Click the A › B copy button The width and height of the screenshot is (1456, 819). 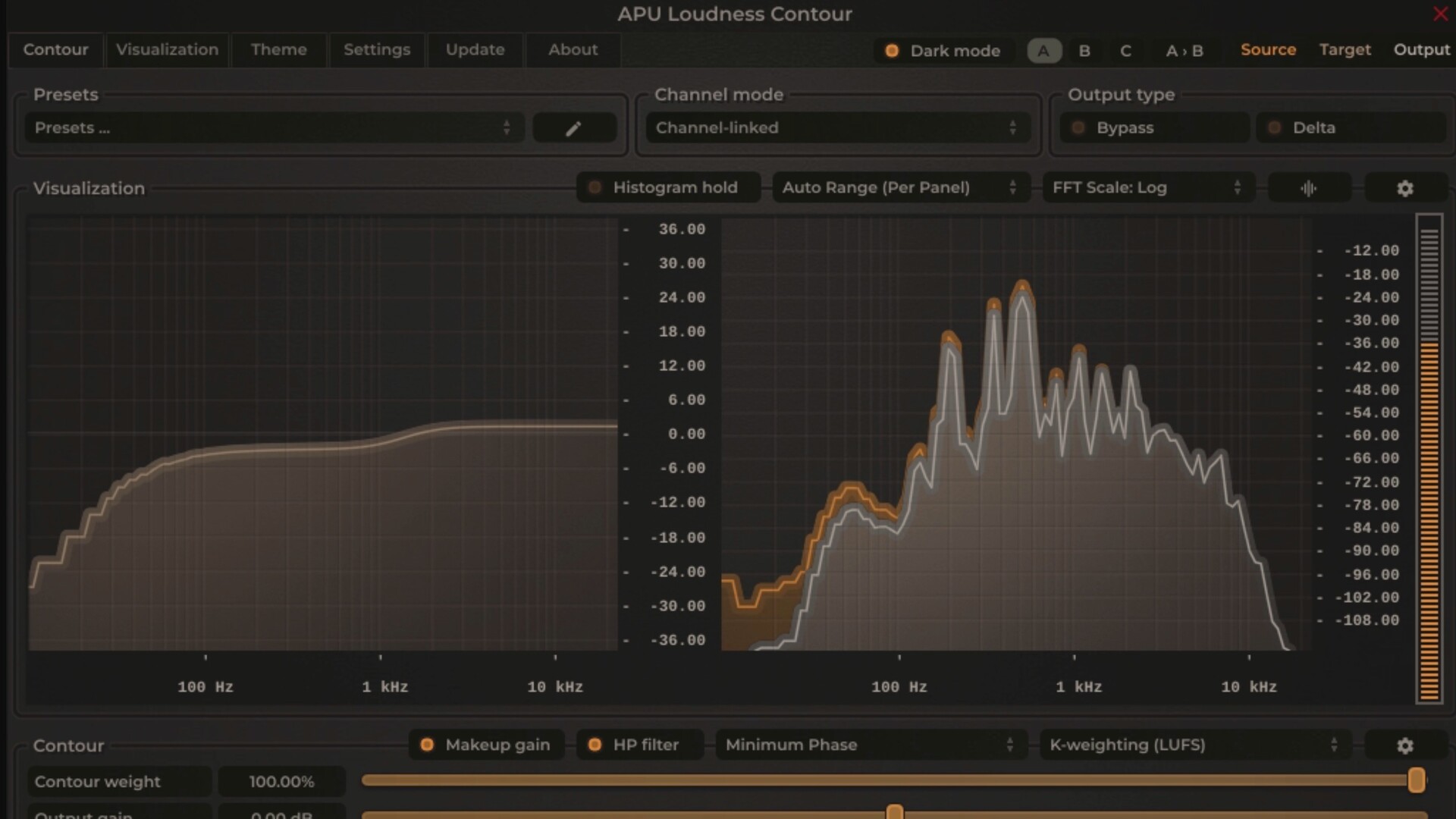coord(1185,51)
